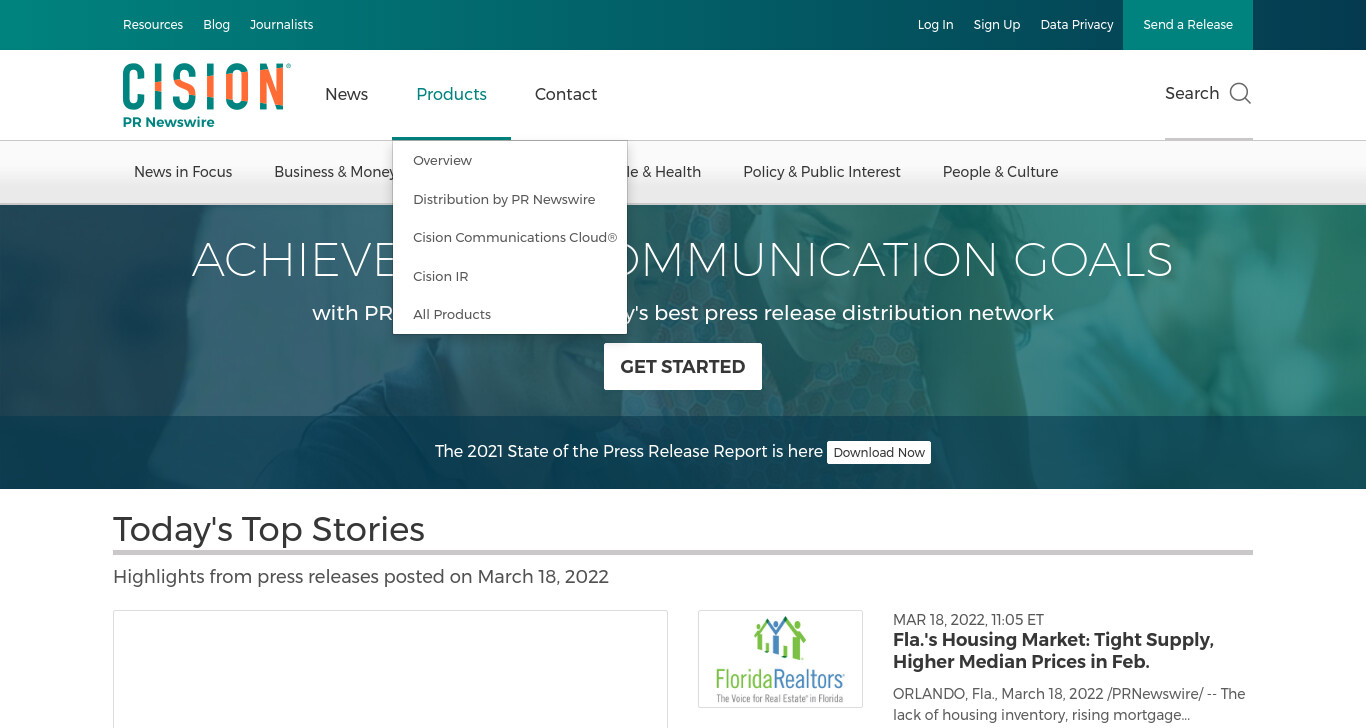
Task: Click Log In in the top bar
Action: coord(935,25)
